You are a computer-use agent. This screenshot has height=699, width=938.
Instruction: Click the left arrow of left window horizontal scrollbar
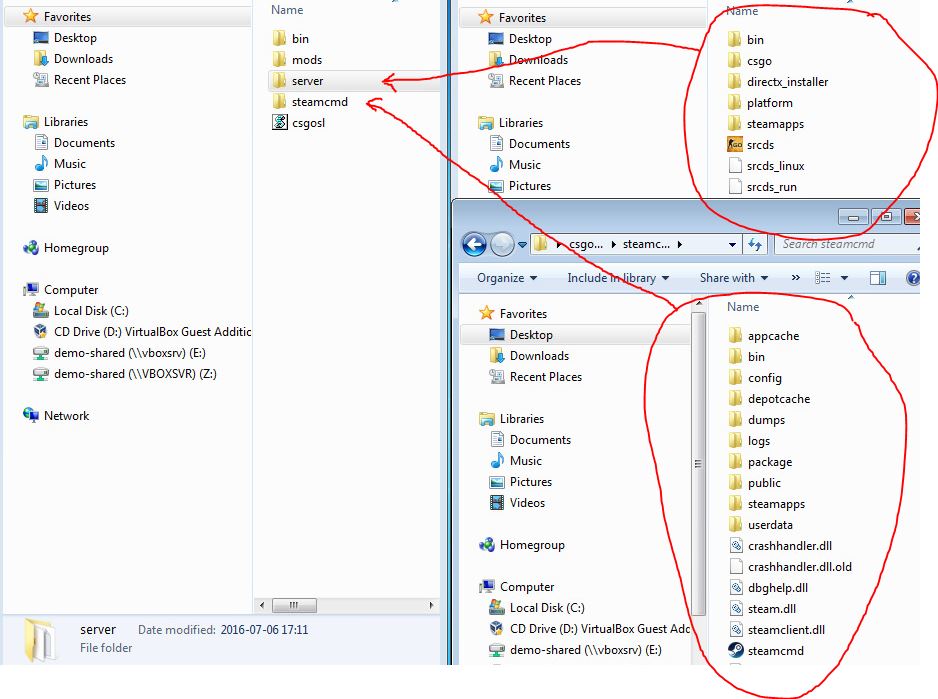pyautogui.click(x=262, y=605)
